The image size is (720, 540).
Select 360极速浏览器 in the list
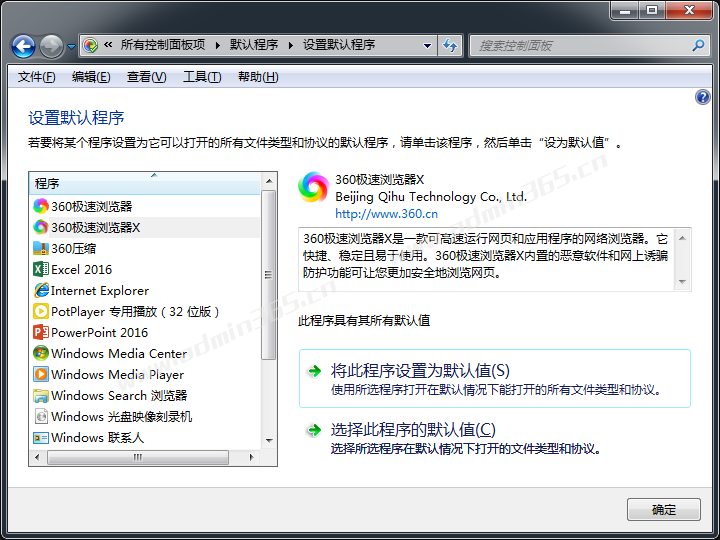[x=92, y=207]
